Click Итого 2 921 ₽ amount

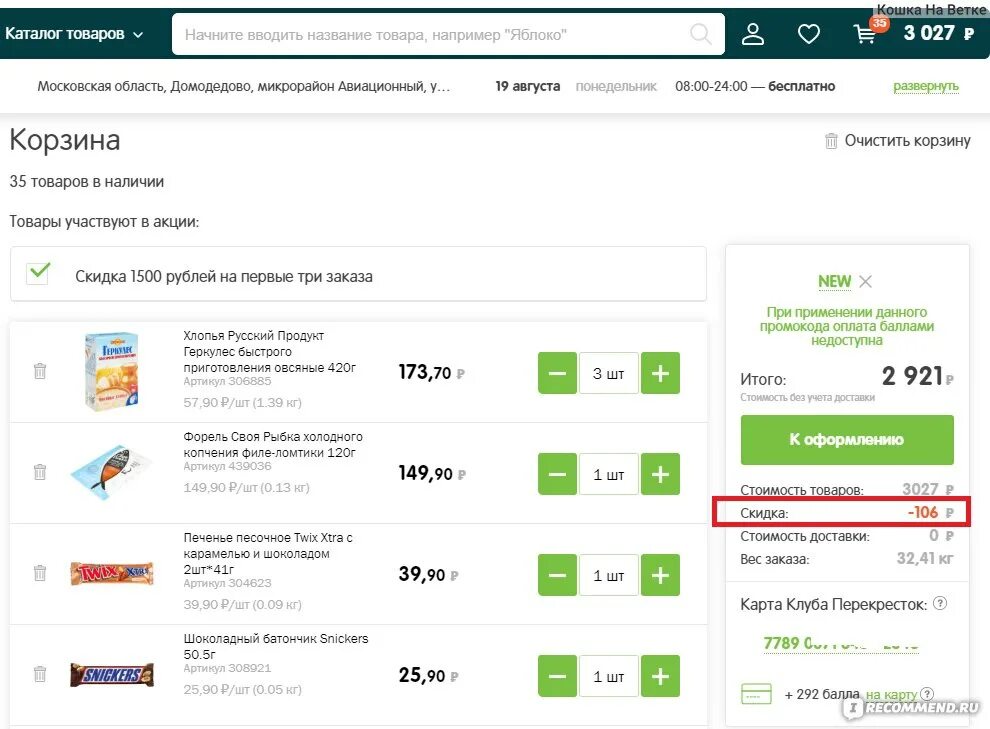[917, 377]
